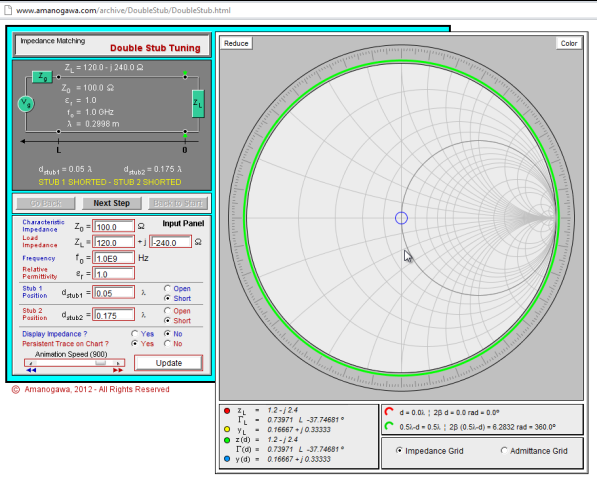
Task: Click the Back to Start button
Action: (x=178, y=203)
